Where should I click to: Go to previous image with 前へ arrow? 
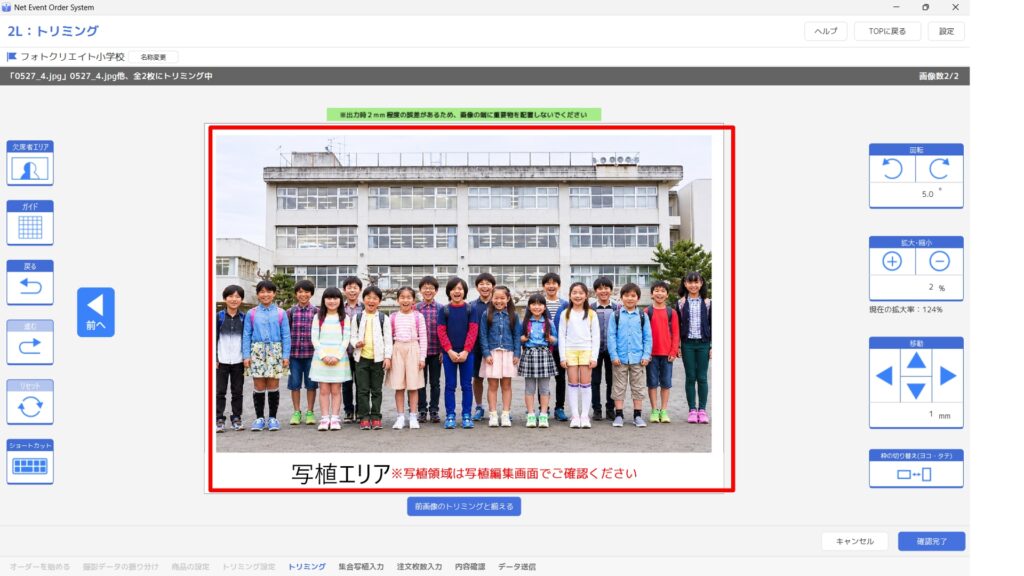tap(95, 312)
